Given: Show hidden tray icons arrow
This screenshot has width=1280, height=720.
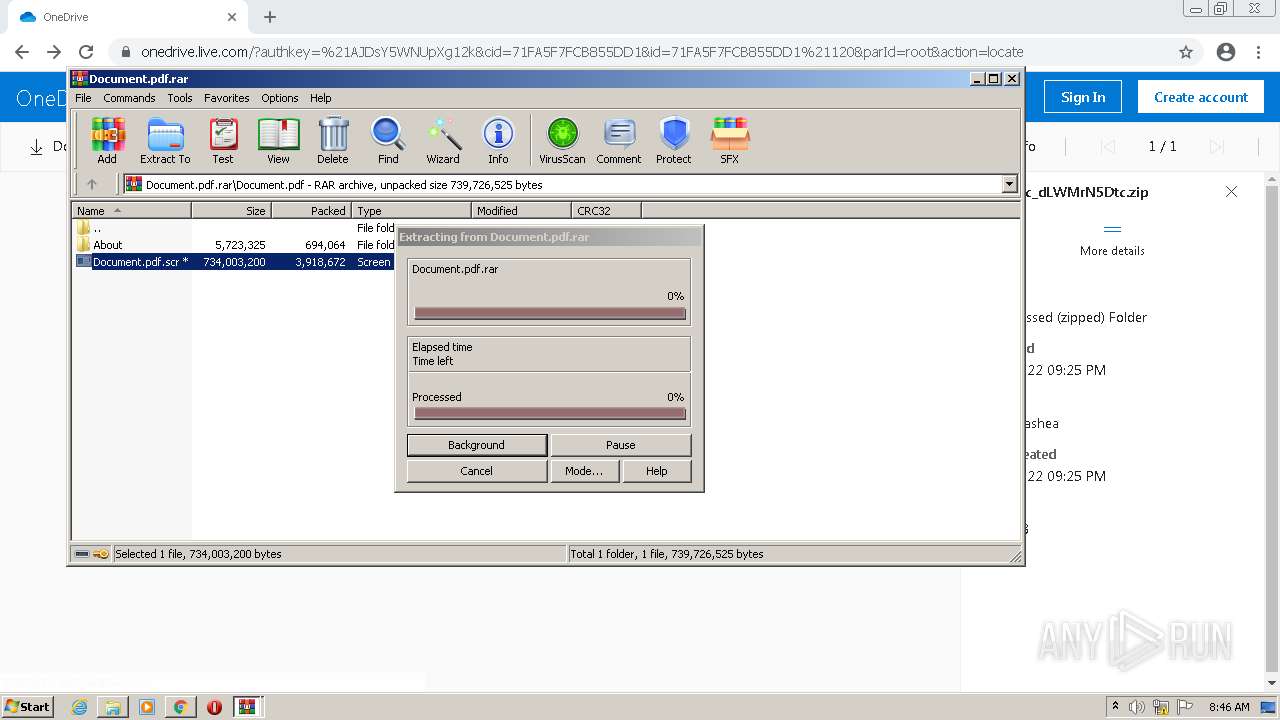Looking at the screenshot, I should point(1116,707).
